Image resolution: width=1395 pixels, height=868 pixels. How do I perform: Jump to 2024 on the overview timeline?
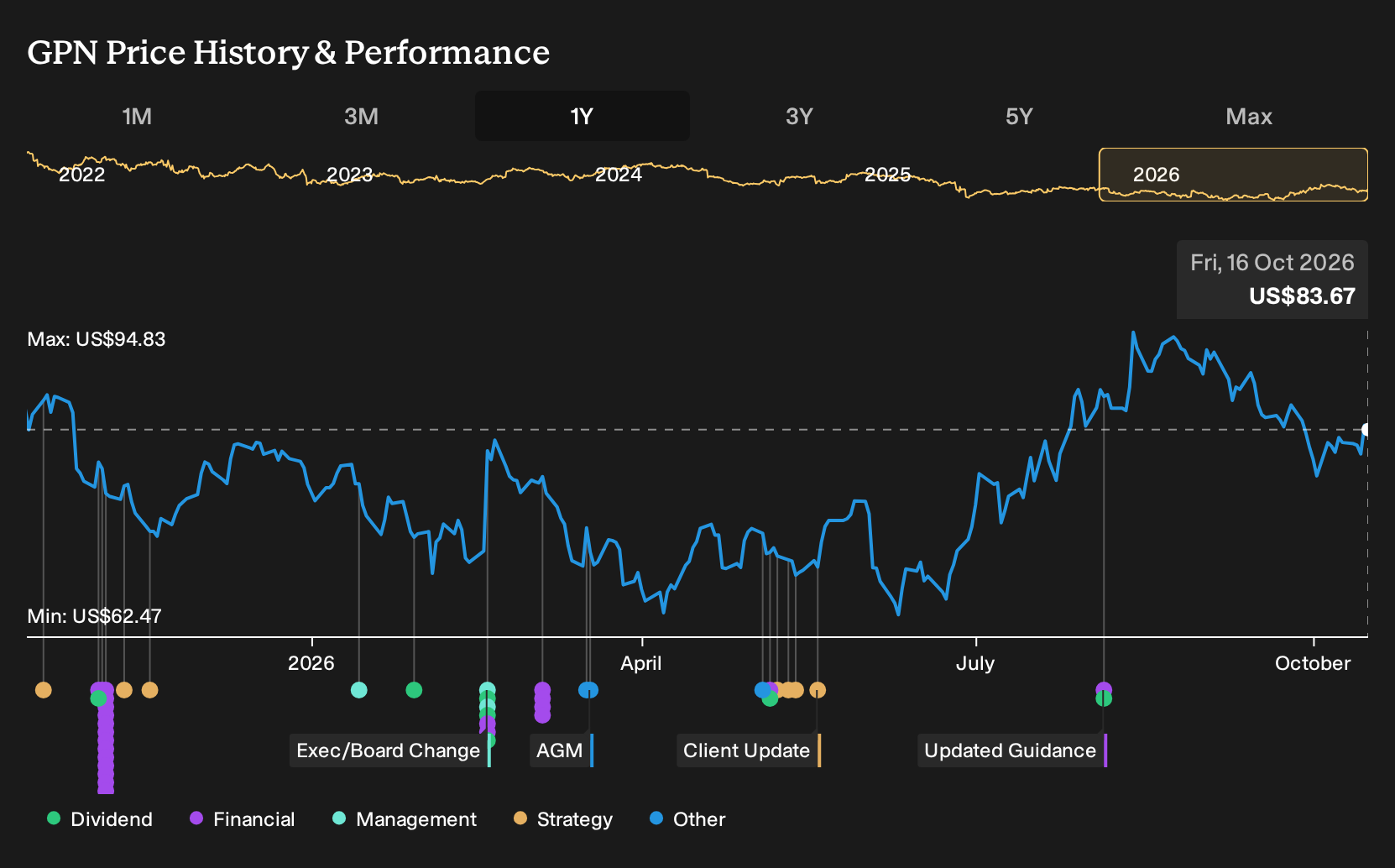coord(619,175)
